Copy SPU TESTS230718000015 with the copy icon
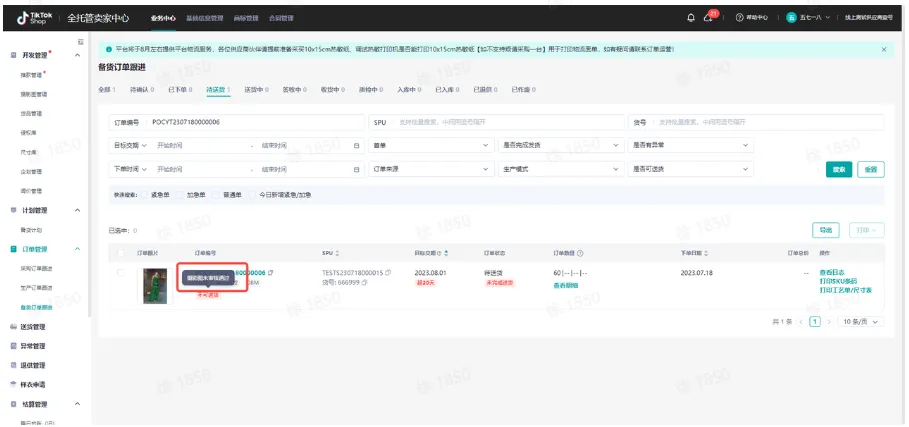 coord(388,272)
